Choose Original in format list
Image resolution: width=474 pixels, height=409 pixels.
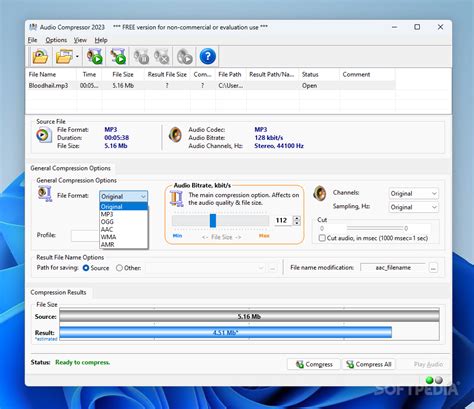pyautogui.click(x=124, y=206)
